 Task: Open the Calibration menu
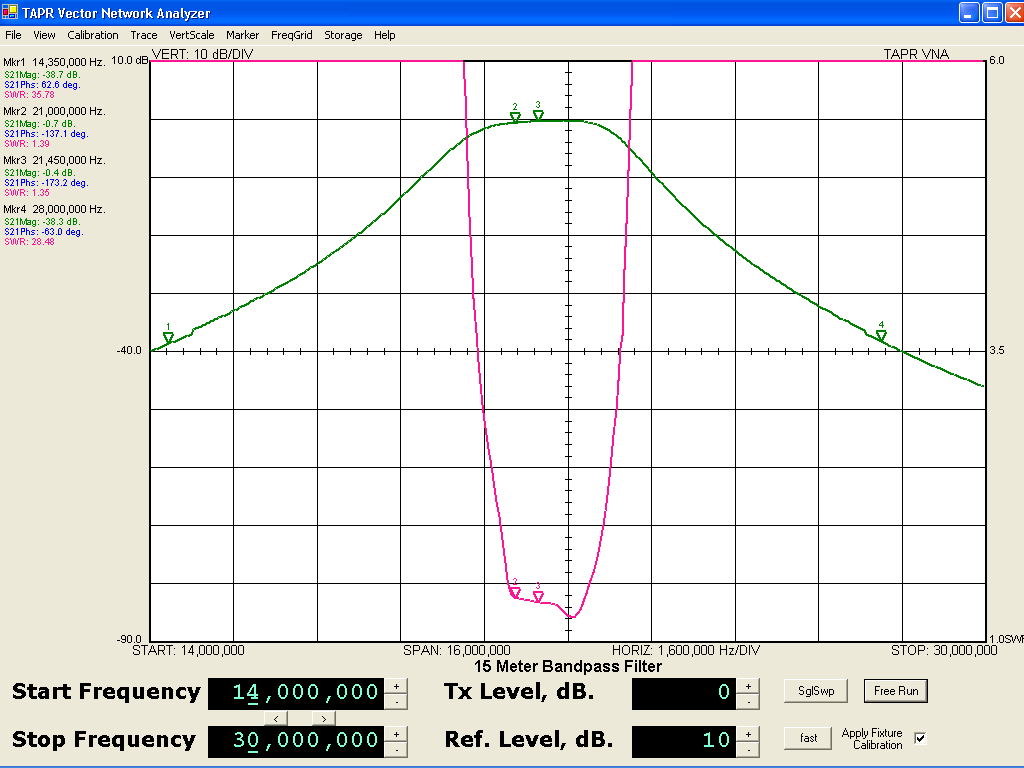(x=92, y=35)
